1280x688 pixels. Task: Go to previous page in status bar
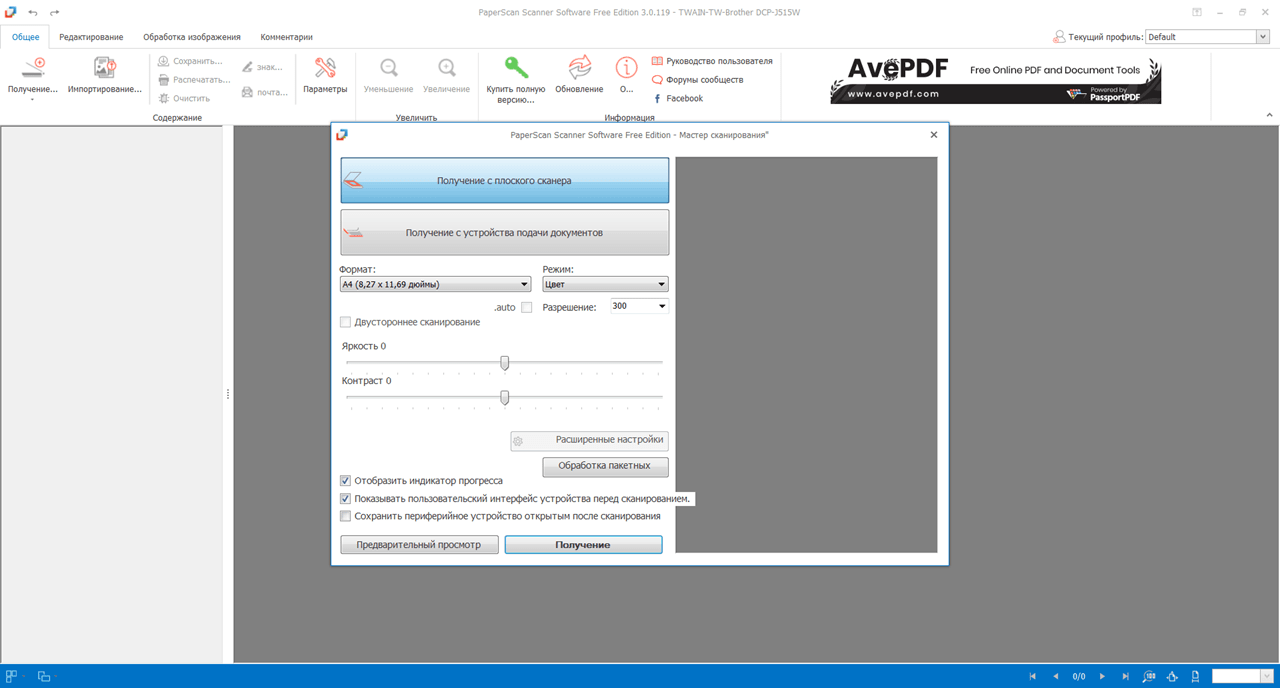click(1055, 677)
